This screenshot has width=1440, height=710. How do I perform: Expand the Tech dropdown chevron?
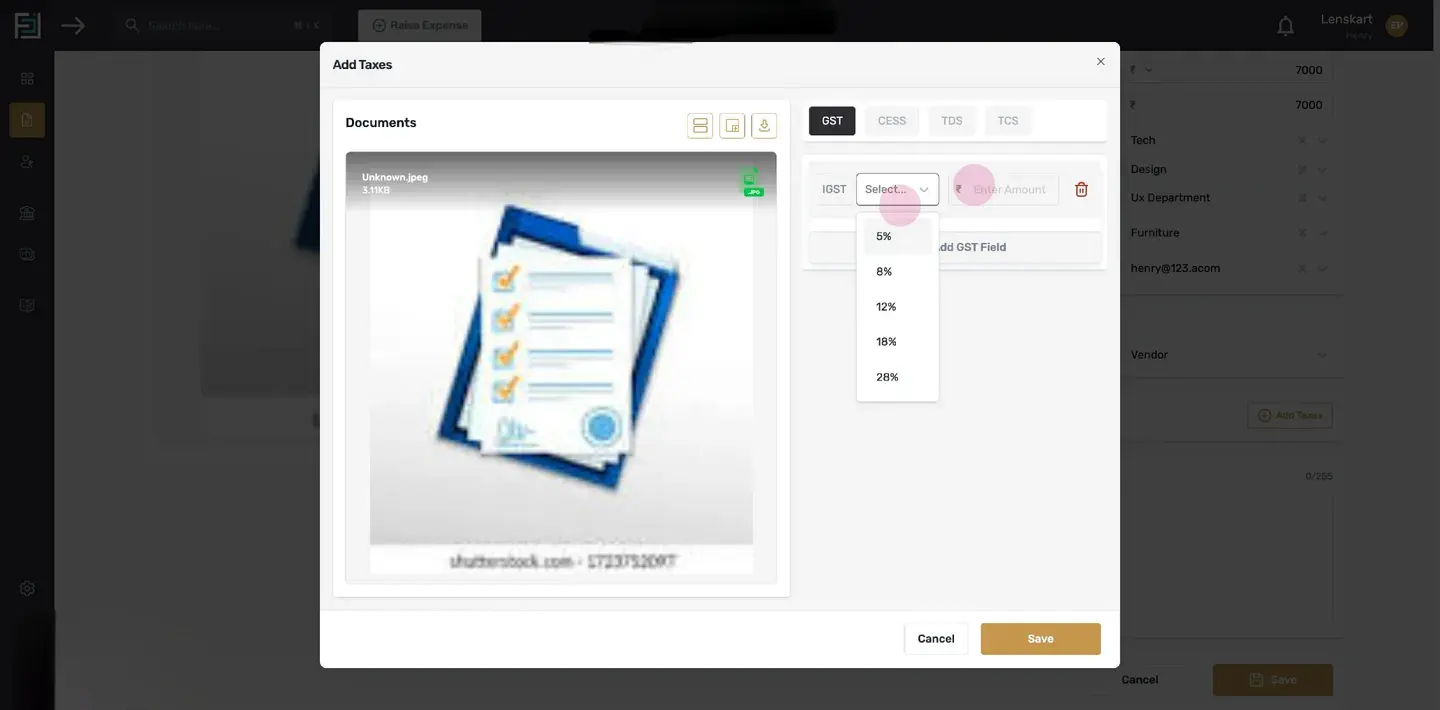pos(1323,141)
